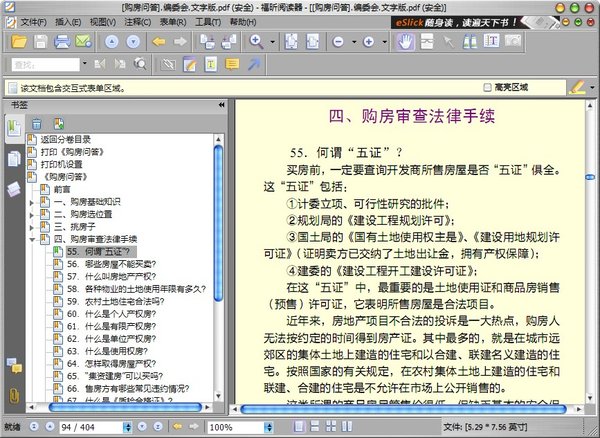Choose the pencil note annotation tool
The height and width of the screenshot is (438, 600).
pos(190,64)
